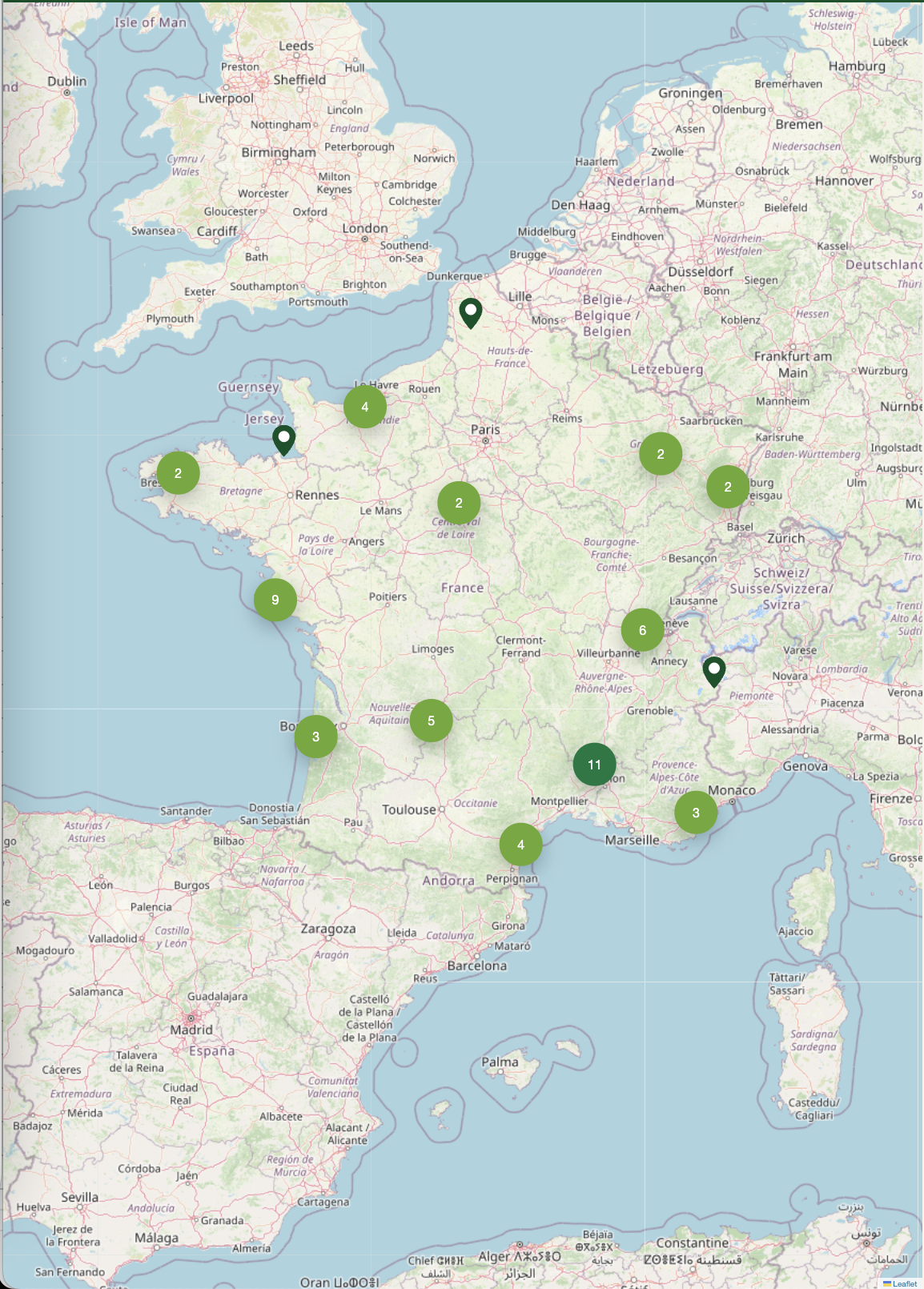The height and width of the screenshot is (1289, 924).
Task: Click the Madrid city label on map
Action: pyautogui.click(x=191, y=1030)
